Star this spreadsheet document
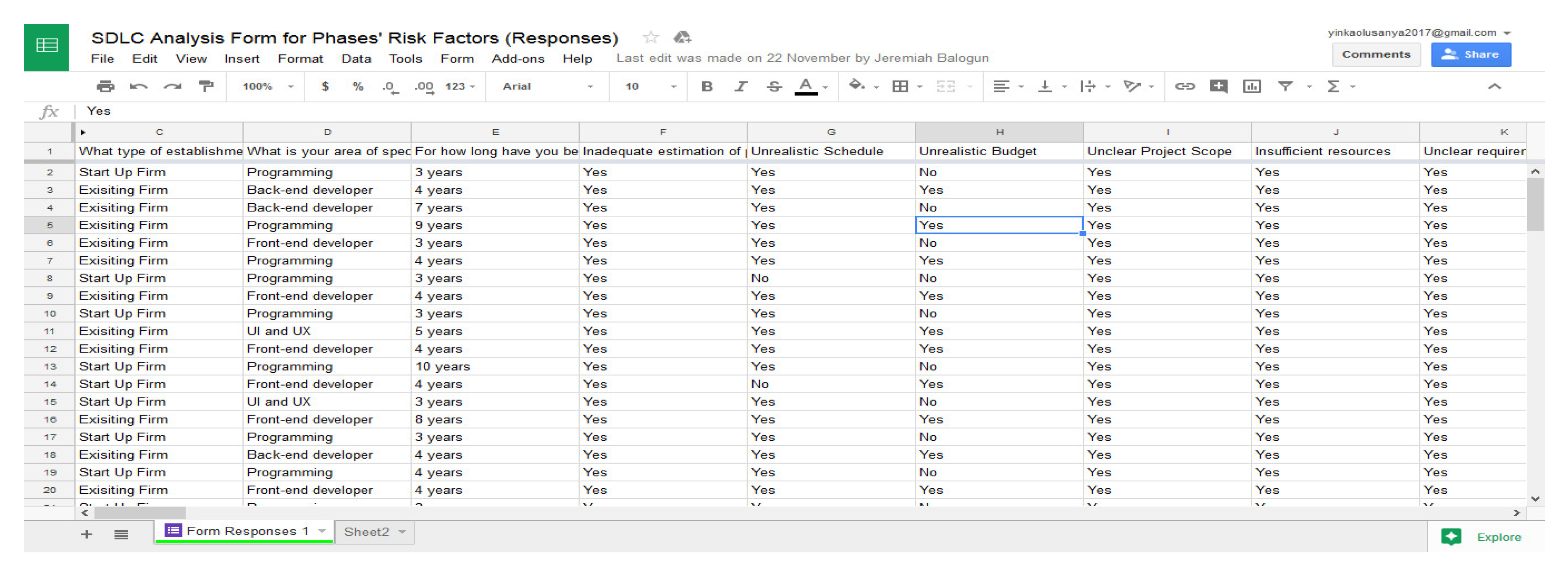 pyautogui.click(x=651, y=38)
